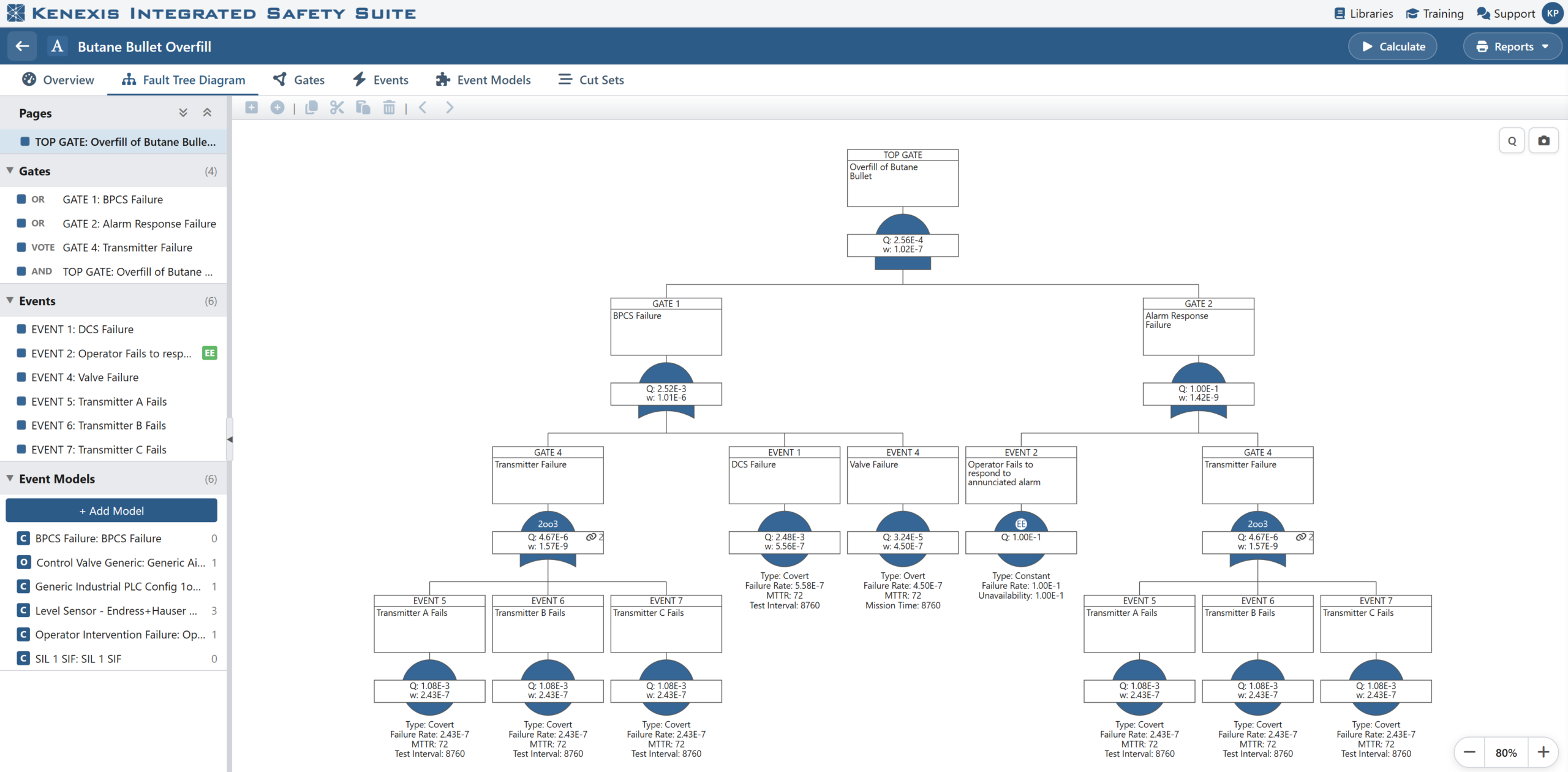Select EVENT 7: Transmitter C Fails
The image size is (1568, 772).
[x=113, y=449]
